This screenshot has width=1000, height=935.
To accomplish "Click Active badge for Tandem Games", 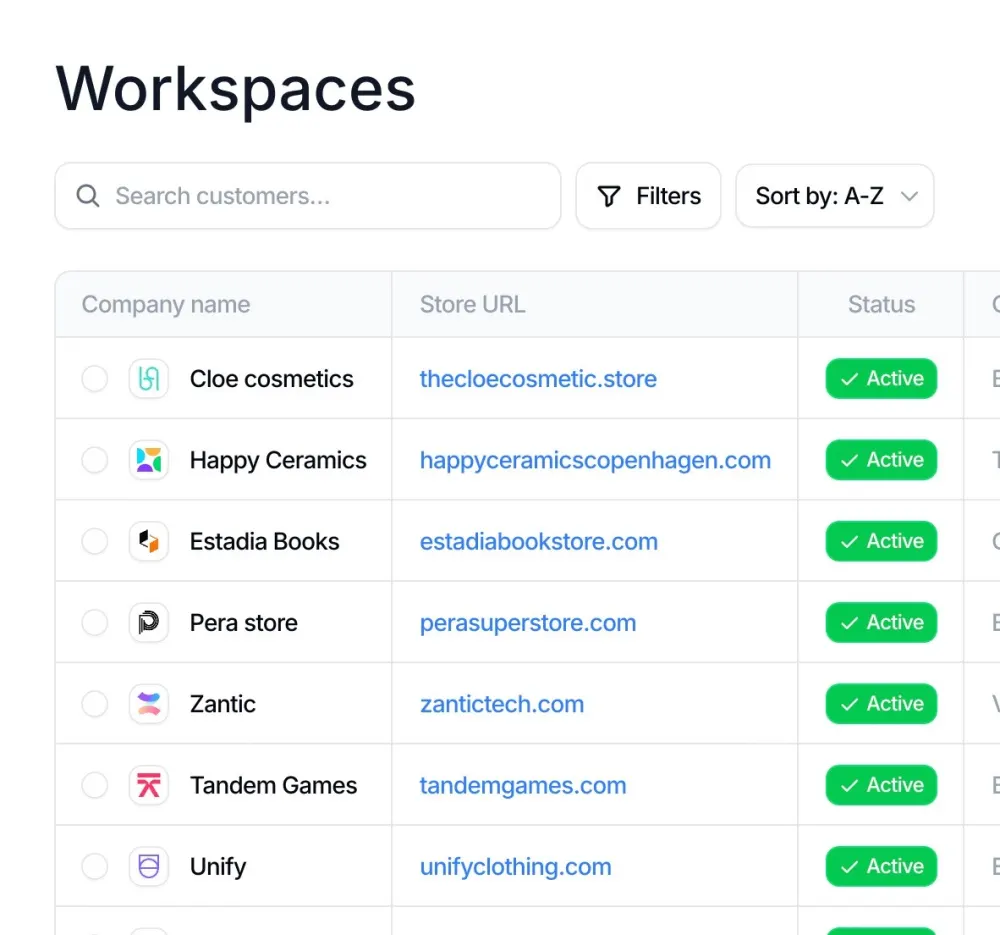I will (x=881, y=785).
